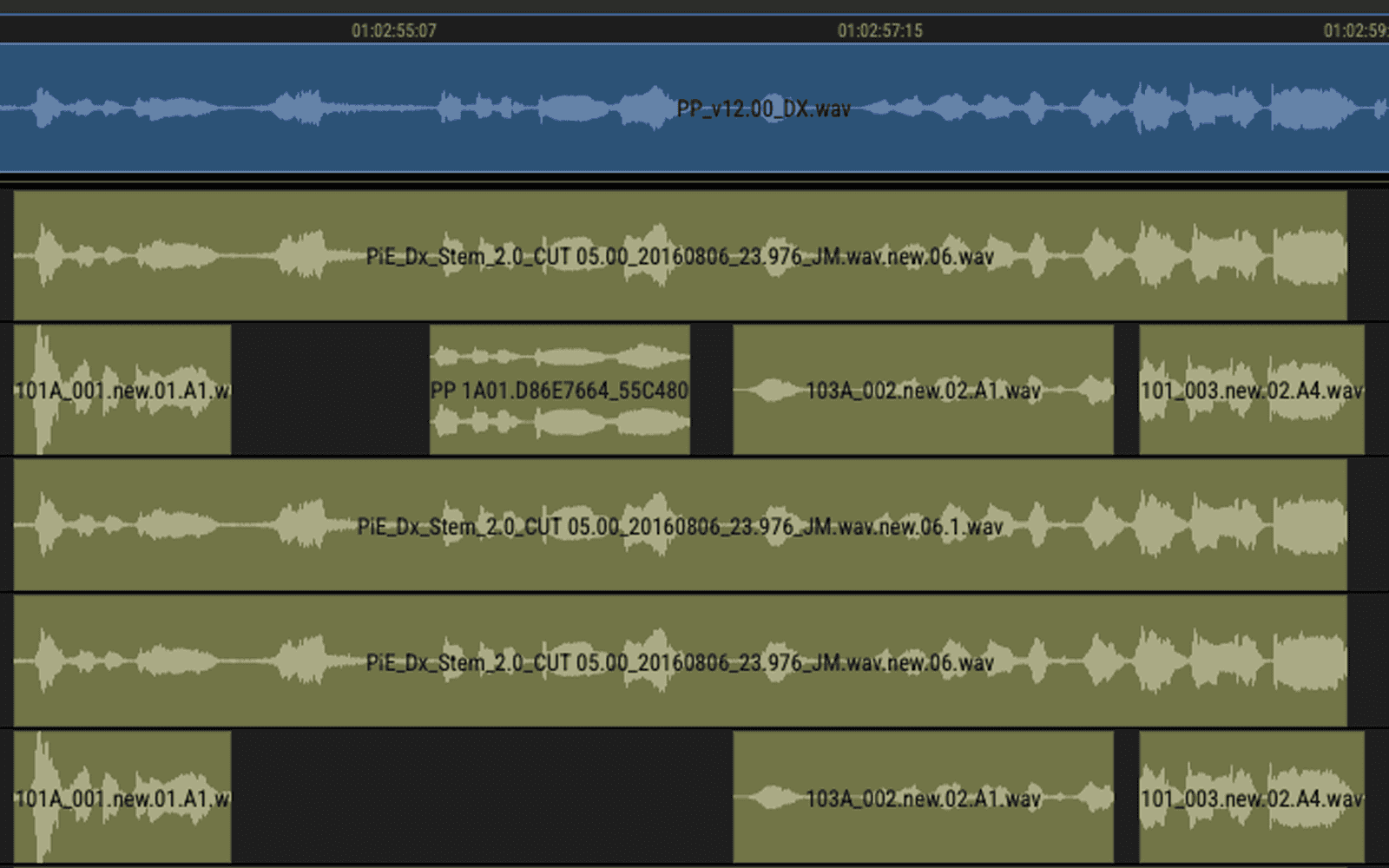Click upper gap between 103A_002 and 101_003 clips
The image size is (1389, 868).
pyautogui.click(x=1126, y=390)
